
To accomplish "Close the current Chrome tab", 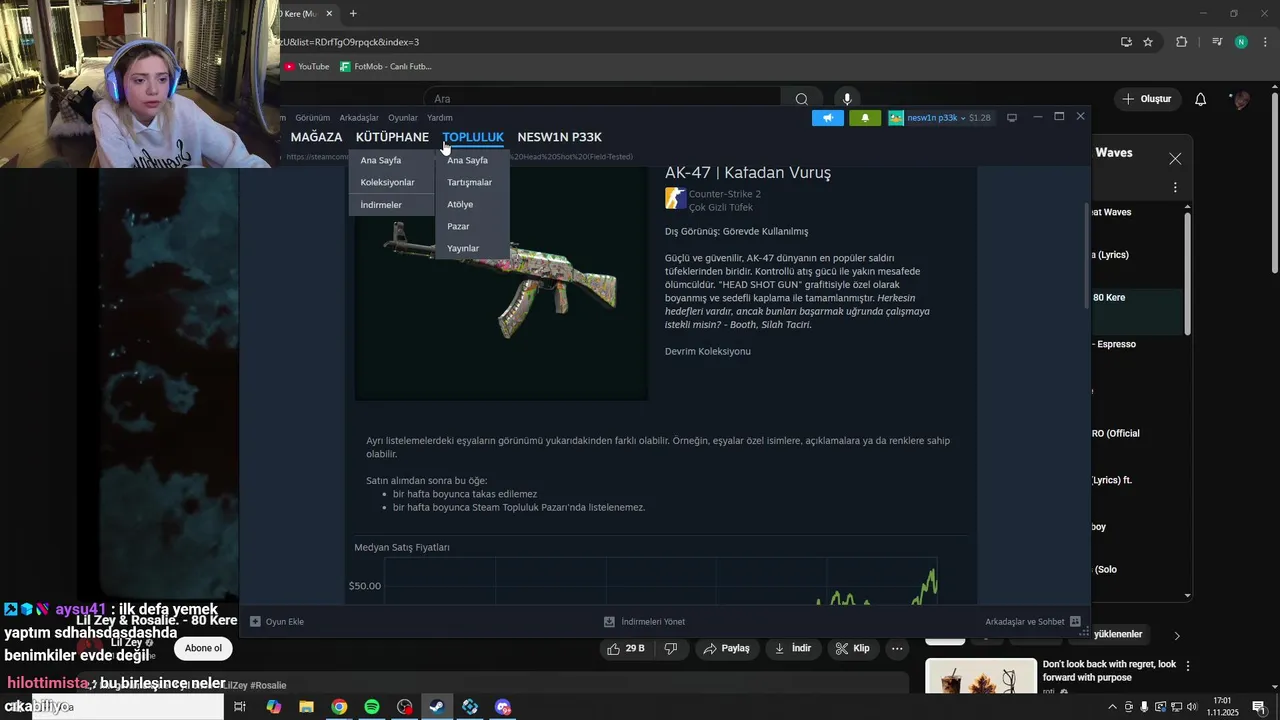I will coord(329,13).
